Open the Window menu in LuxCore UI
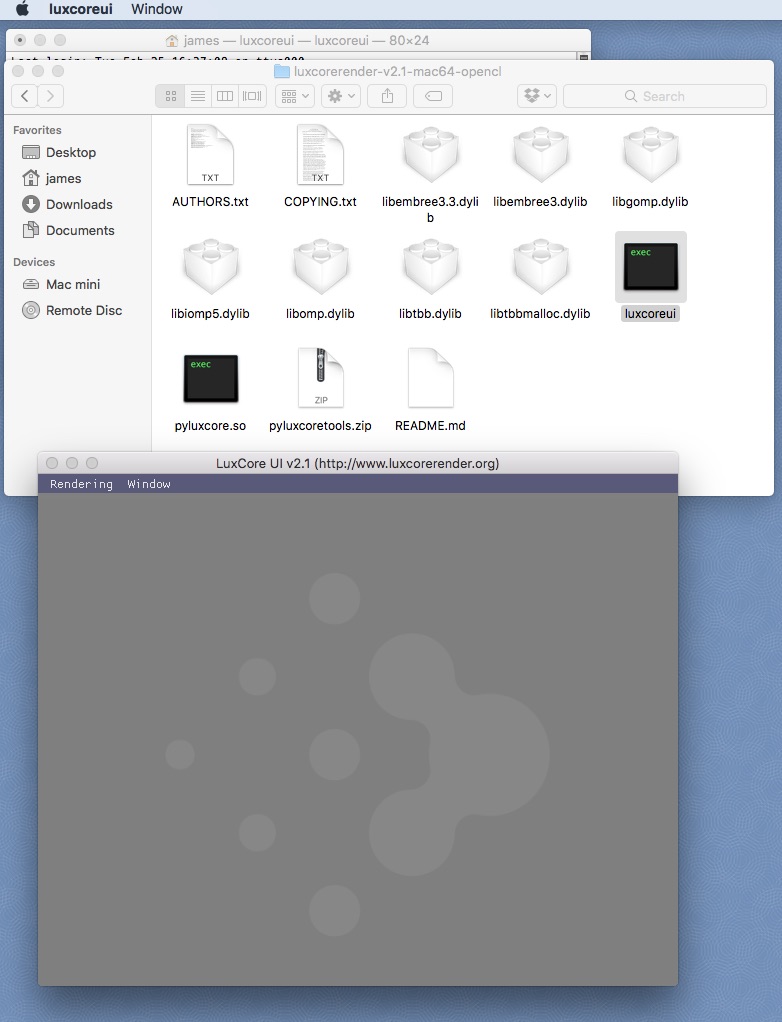Image resolution: width=782 pixels, height=1022 pixels. coord(149,484)
